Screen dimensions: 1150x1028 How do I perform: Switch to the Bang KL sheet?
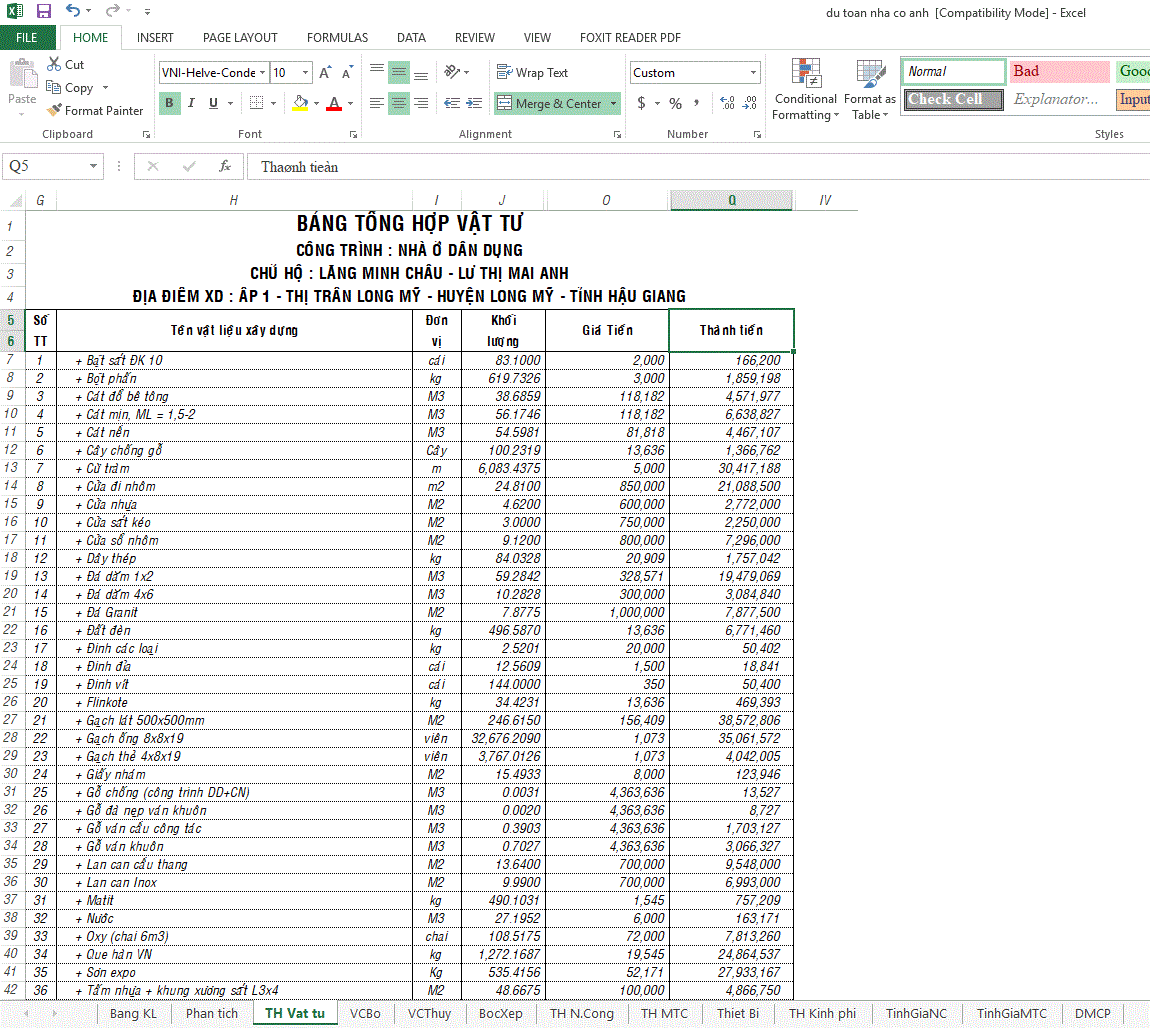tap(133, 1013)
